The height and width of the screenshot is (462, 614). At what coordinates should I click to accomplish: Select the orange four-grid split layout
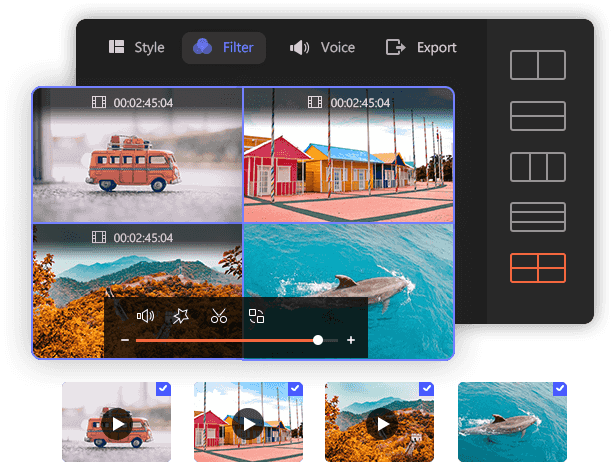(538, 268)
